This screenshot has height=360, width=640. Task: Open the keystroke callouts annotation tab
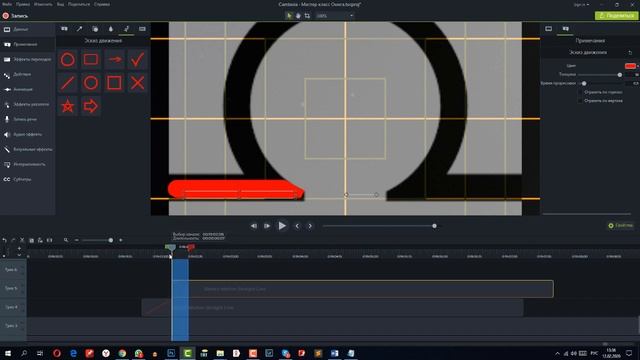coord(142,29)
